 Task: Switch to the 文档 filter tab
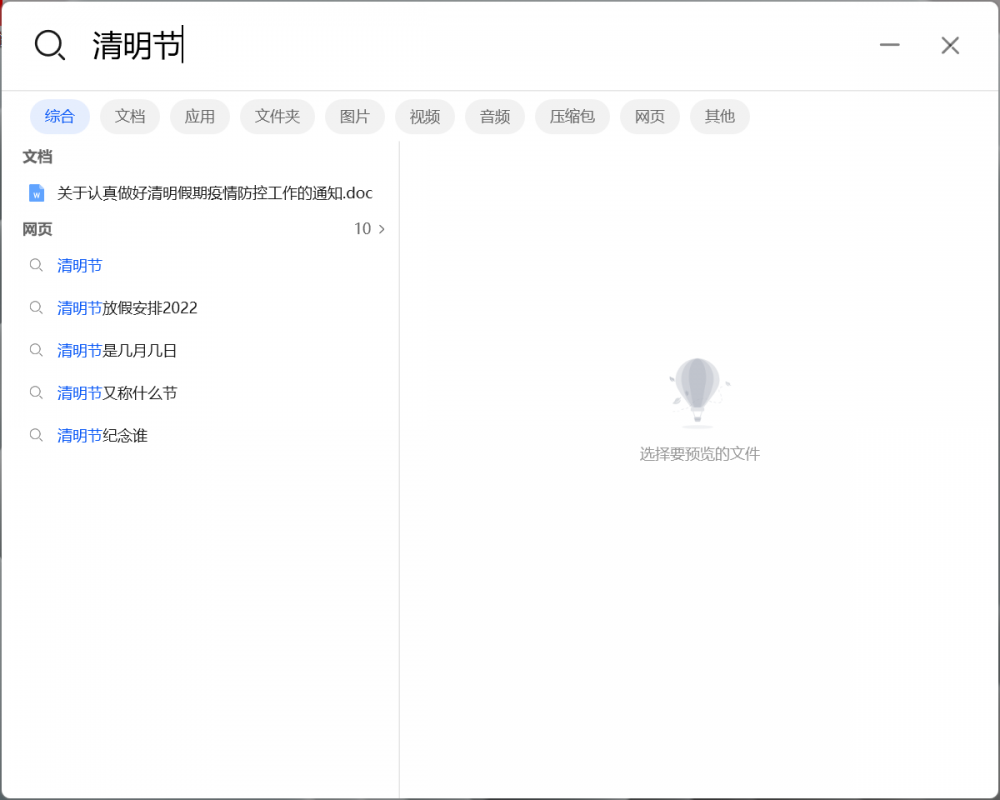pyautogui.click(x=130, y=117)
